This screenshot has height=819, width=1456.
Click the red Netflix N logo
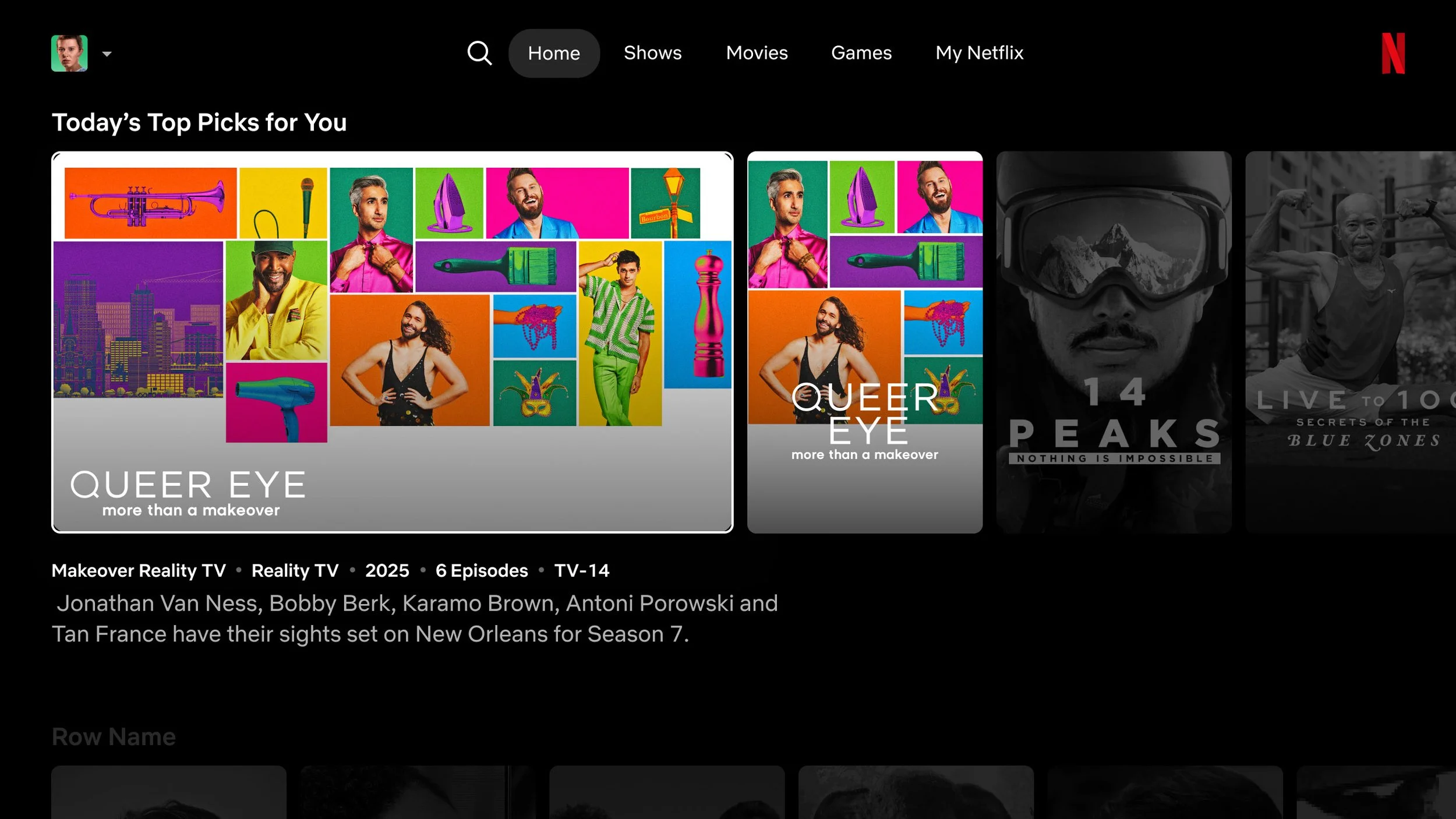click(x=1393, y=54)
